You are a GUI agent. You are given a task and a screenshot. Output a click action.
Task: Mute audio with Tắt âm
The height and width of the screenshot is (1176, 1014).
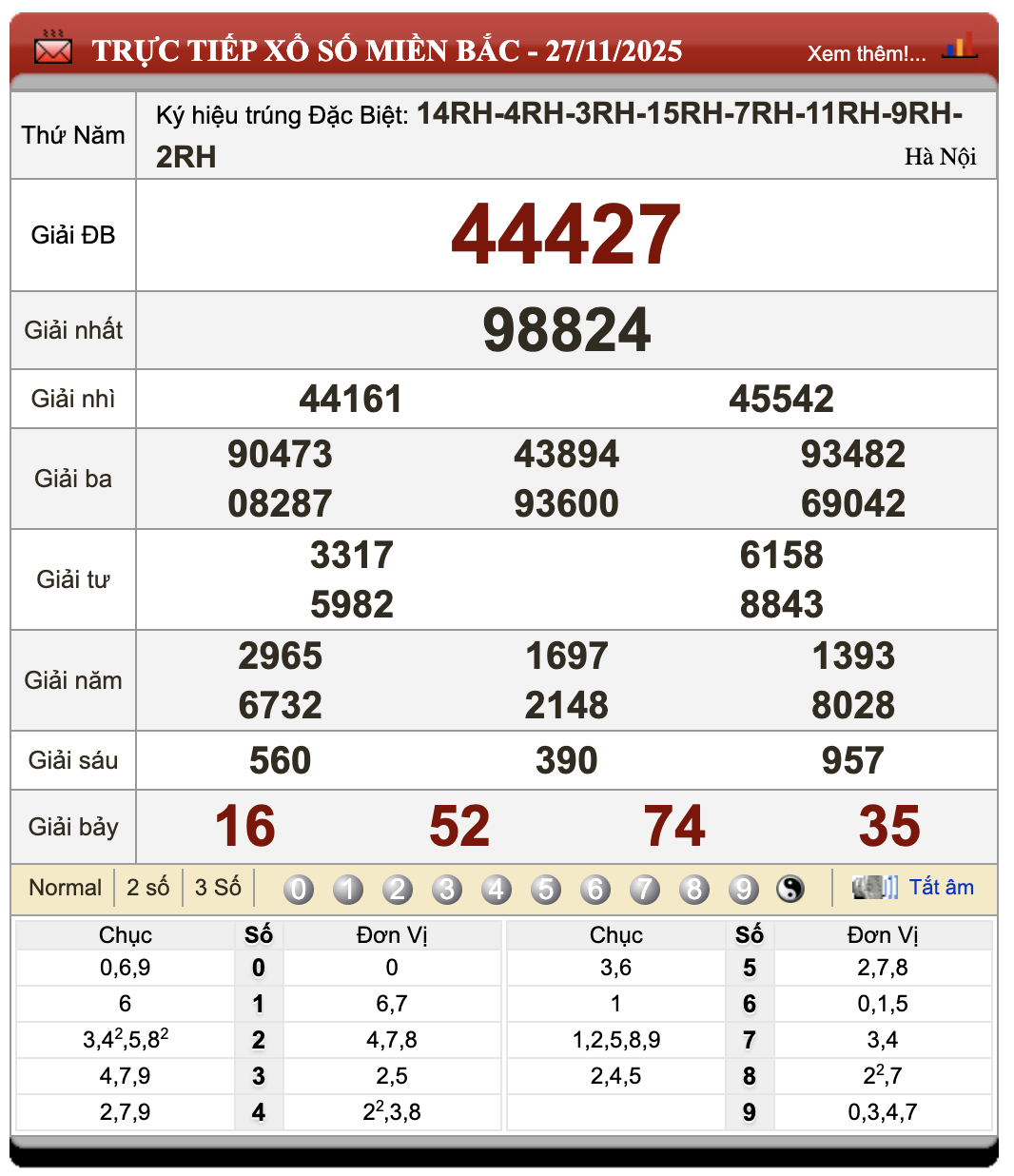943,887
